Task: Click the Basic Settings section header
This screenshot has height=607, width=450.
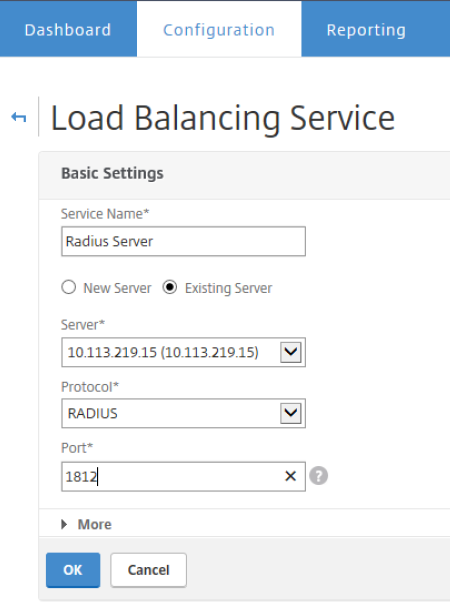Action: click(x=112, y=173)
